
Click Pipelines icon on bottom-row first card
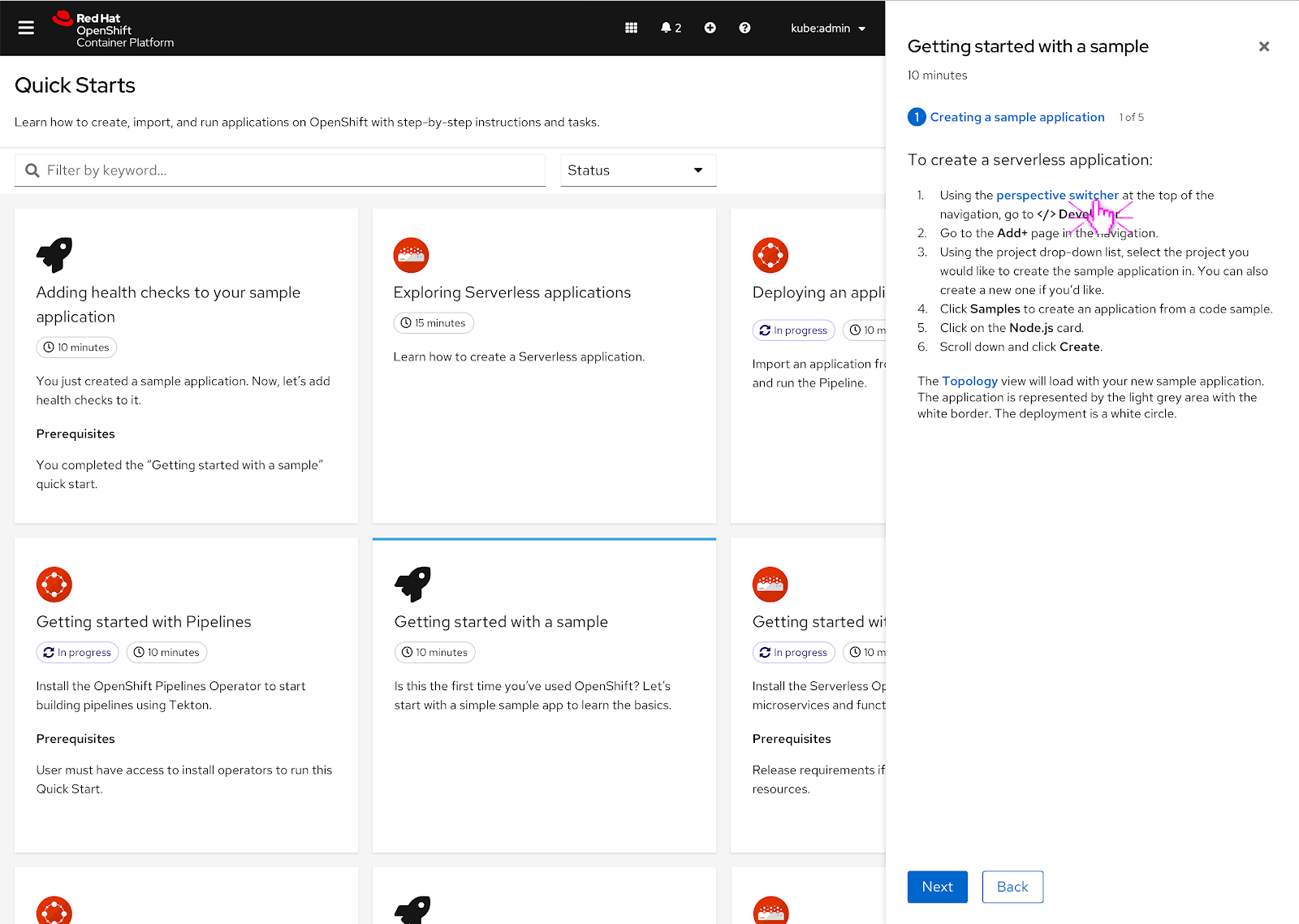(x=54, y=910)
